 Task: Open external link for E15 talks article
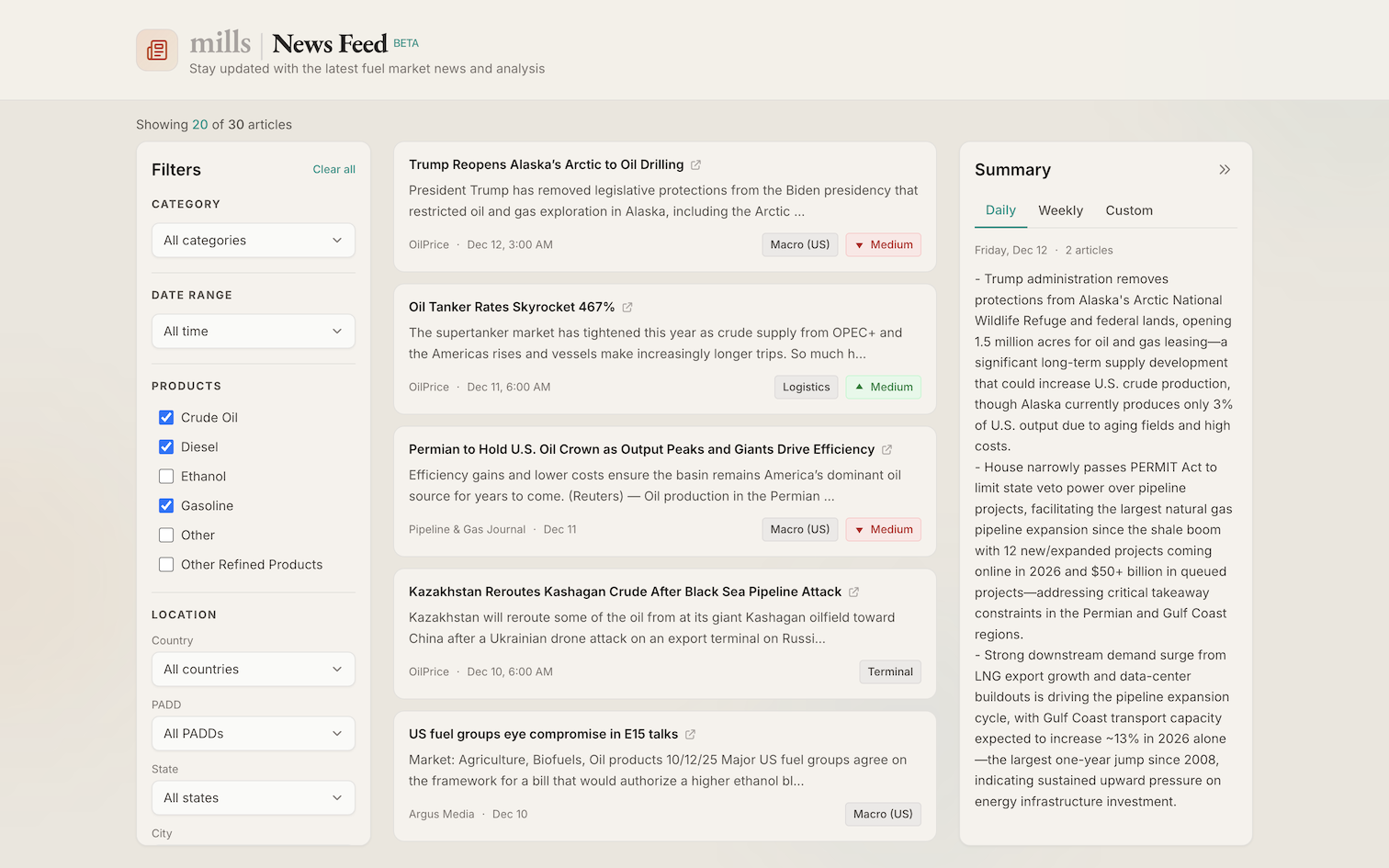(x=691, y=734)
